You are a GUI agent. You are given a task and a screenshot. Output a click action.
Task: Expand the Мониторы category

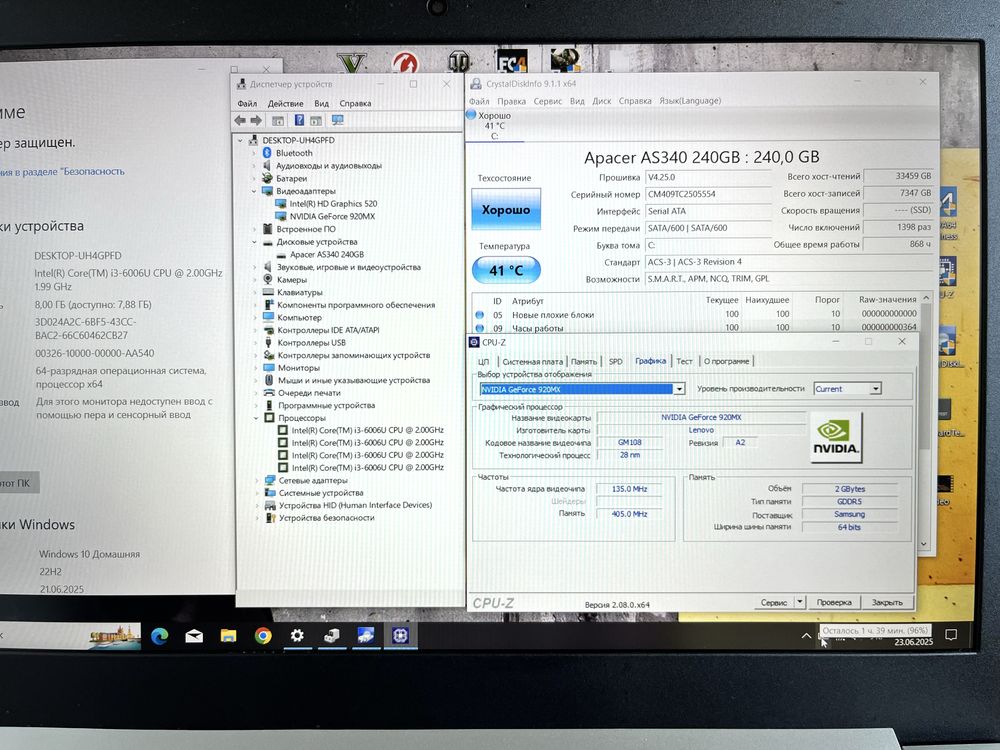coord(256,368)
